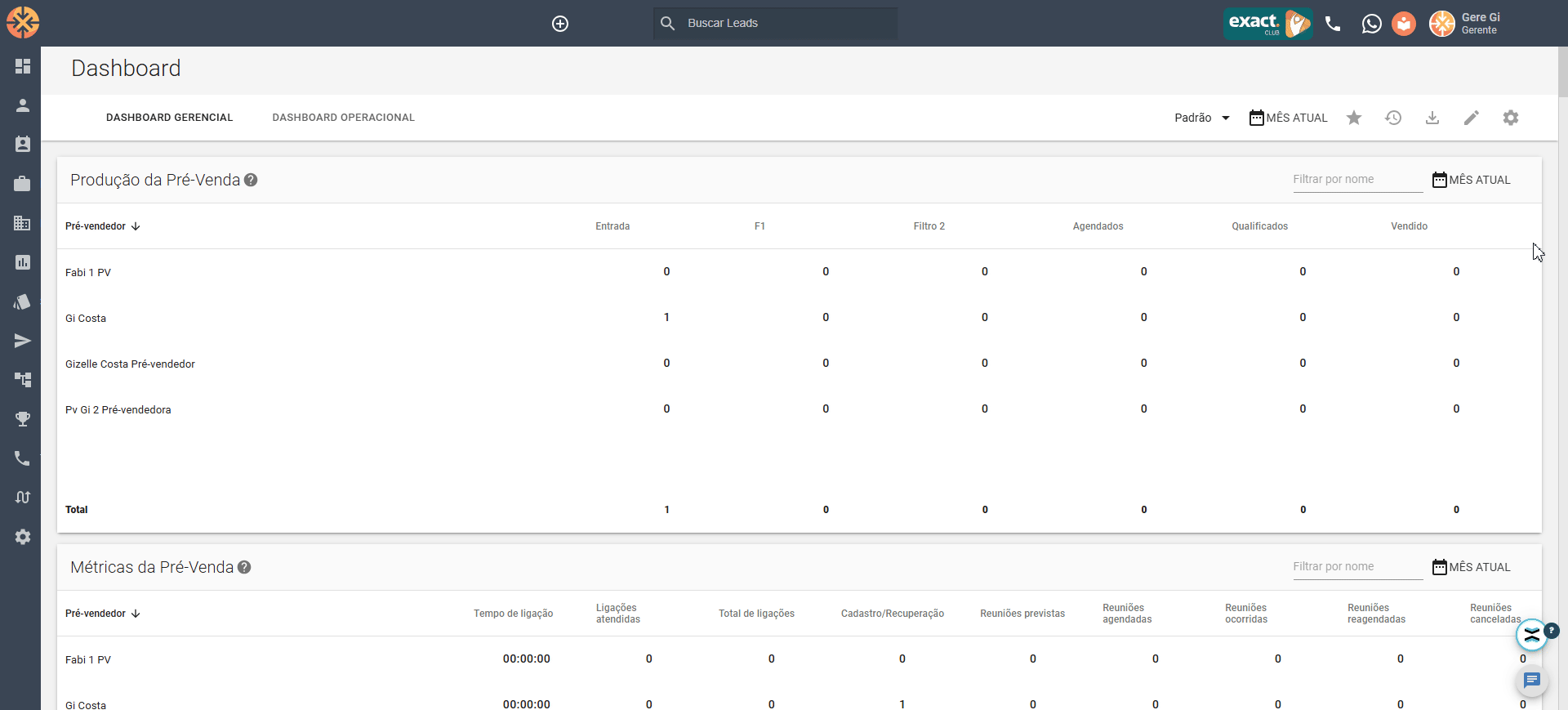Click the Exact Sales logo icon
Screen dimensions: 1568x710
23,23
